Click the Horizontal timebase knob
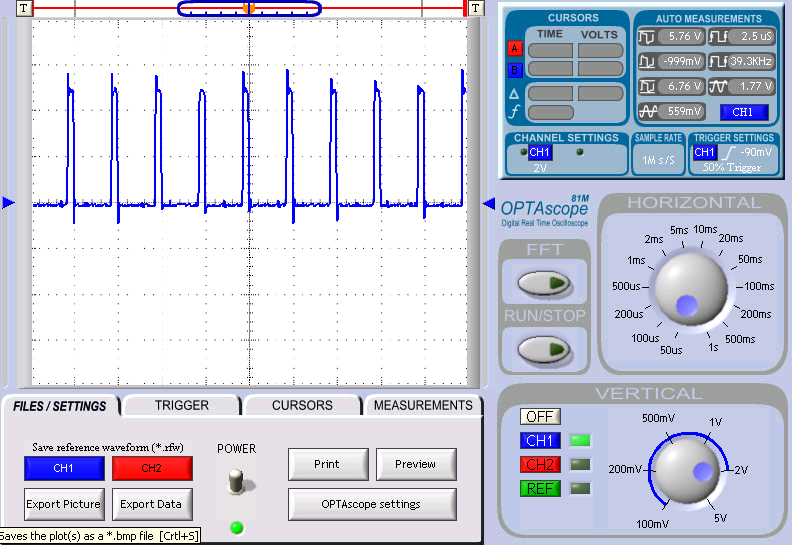792x545 pixels. 692,285
